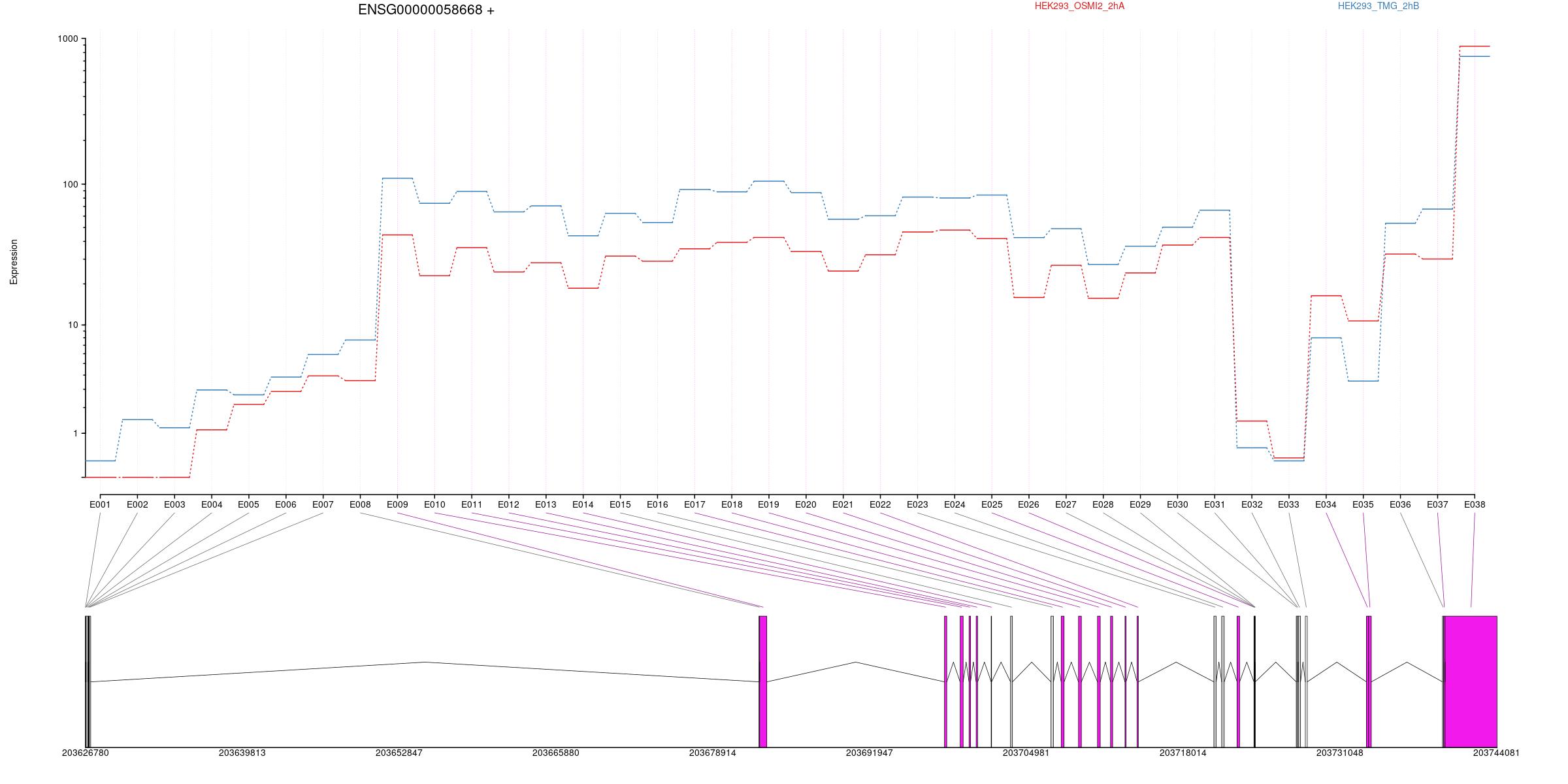Click exon label E023
1568x784 pixels.
917,504
